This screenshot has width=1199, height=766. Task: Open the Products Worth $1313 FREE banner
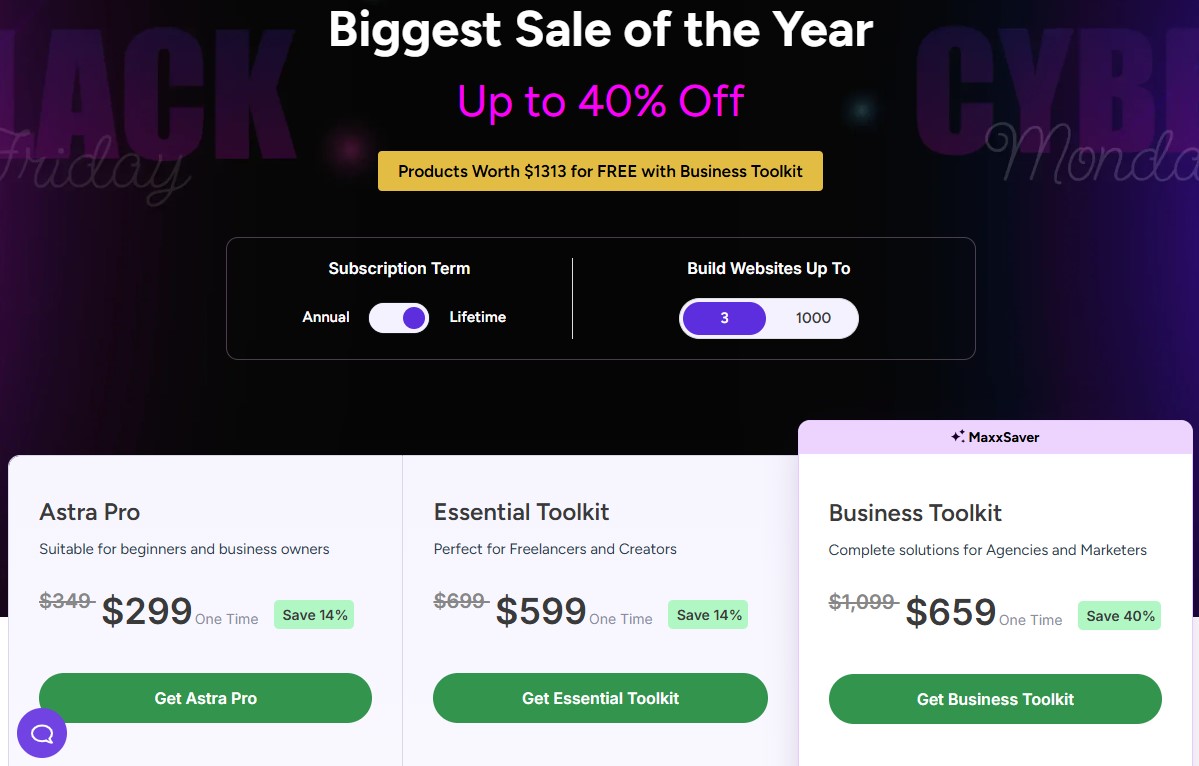point(600,171)
